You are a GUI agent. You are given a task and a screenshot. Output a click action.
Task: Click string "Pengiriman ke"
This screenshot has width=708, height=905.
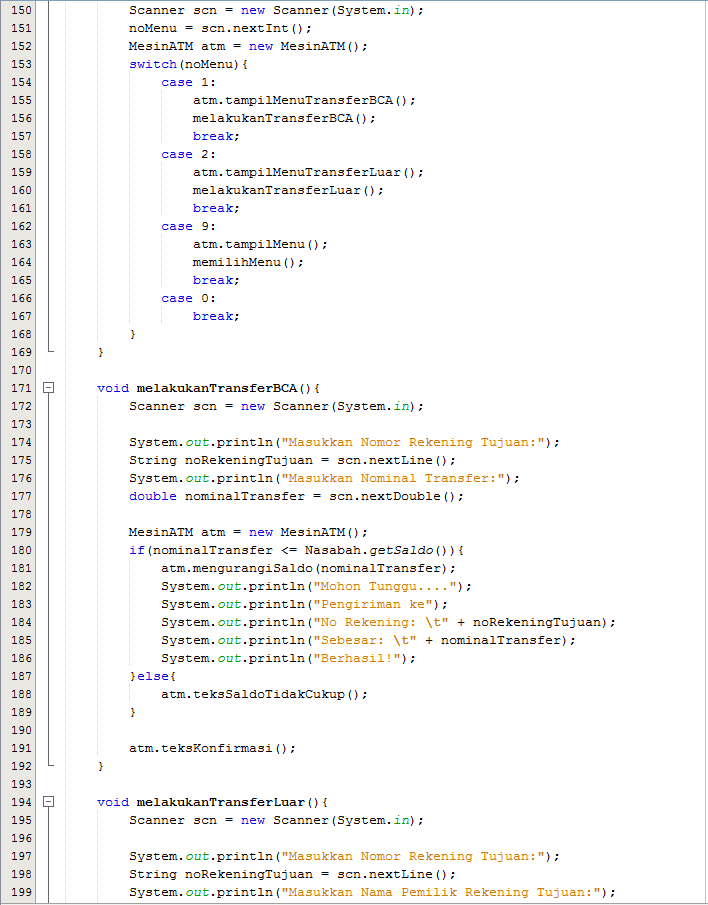[x=372, y=604]
